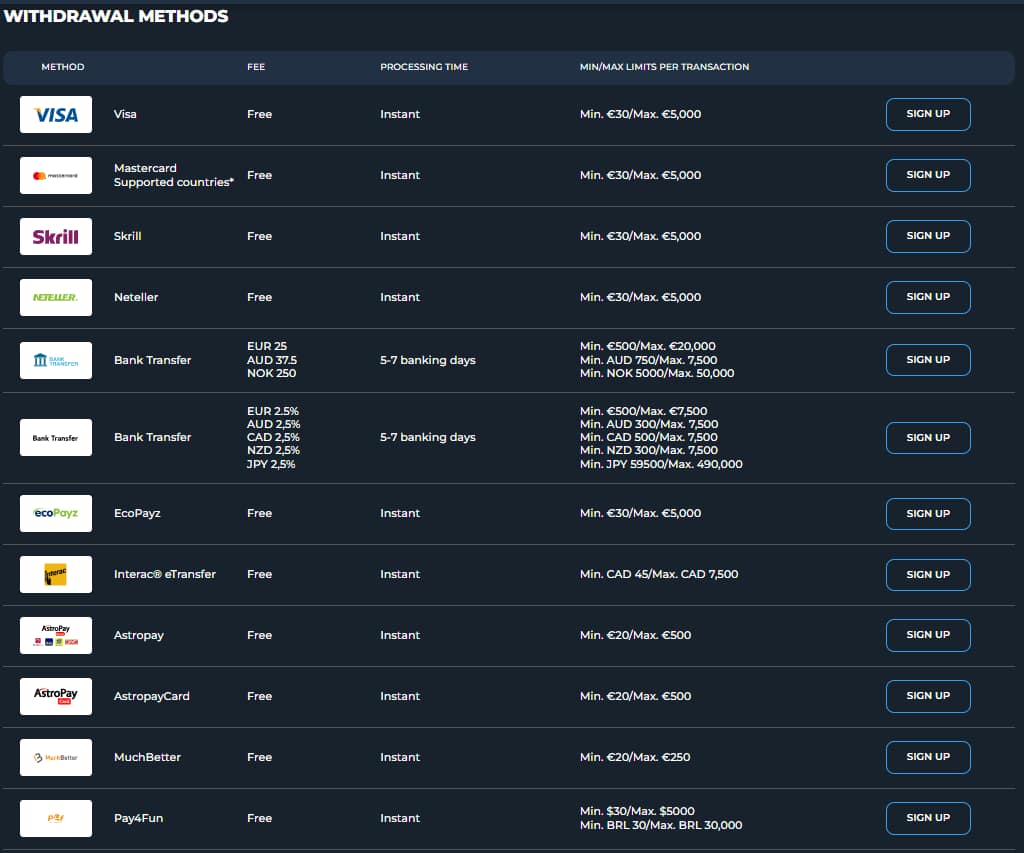Click the MIN/MAX LIMITS PER TRANSACTION header

(664, 67)
